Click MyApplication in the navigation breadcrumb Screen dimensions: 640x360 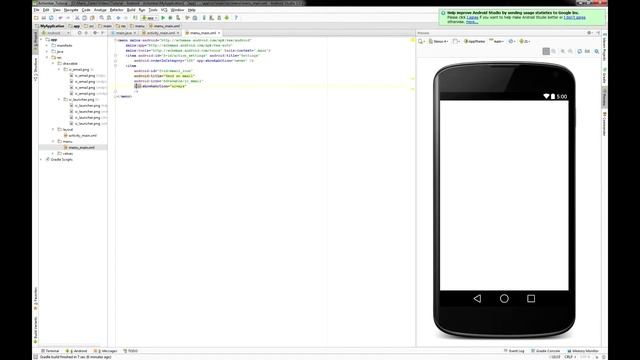(49, 26)
